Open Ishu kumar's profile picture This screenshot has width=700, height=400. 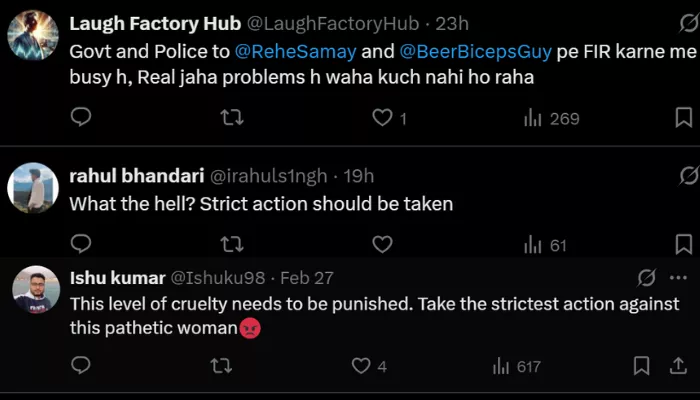coord(36,290)
